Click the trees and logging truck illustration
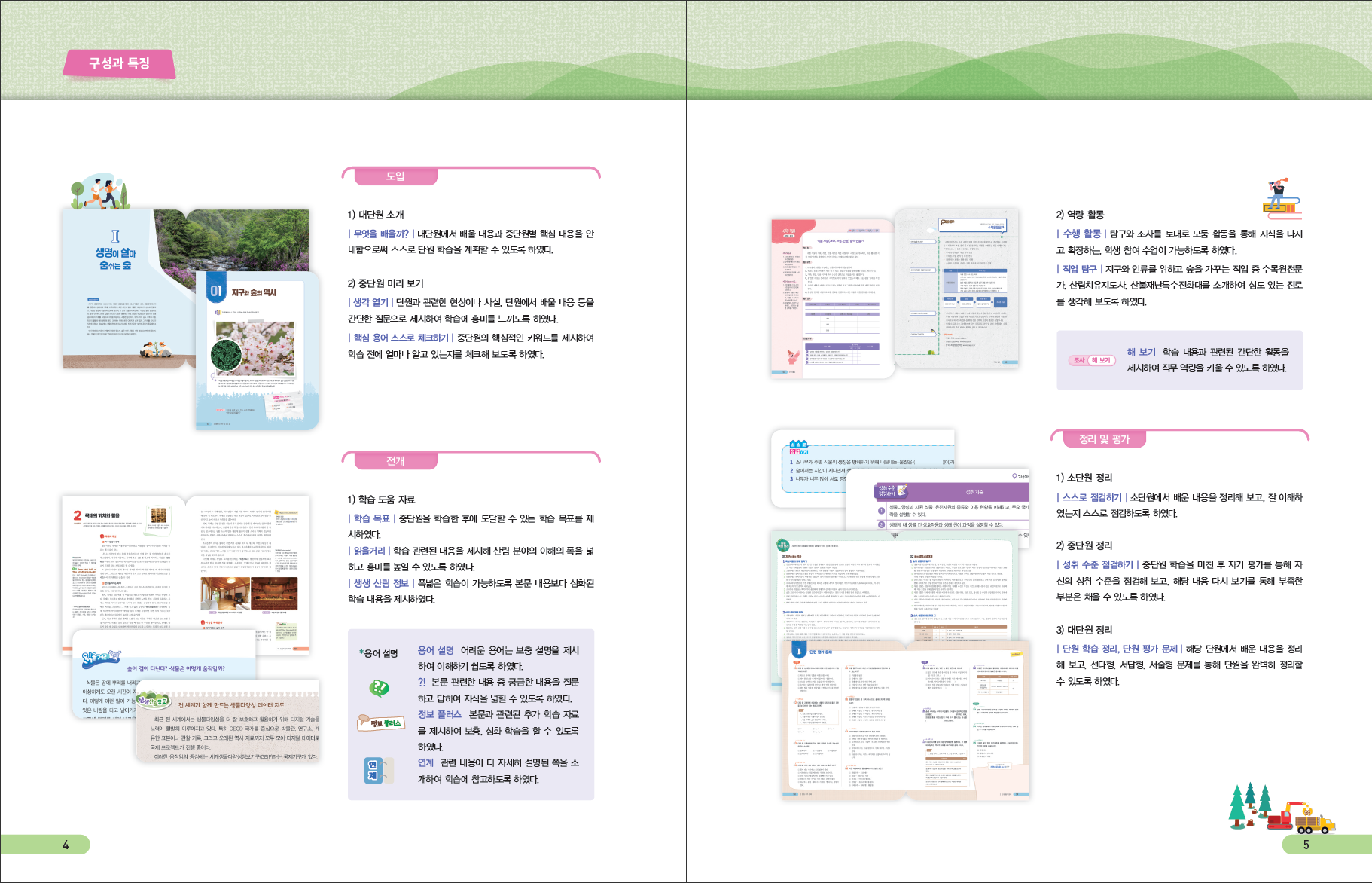 [1281, 808]
